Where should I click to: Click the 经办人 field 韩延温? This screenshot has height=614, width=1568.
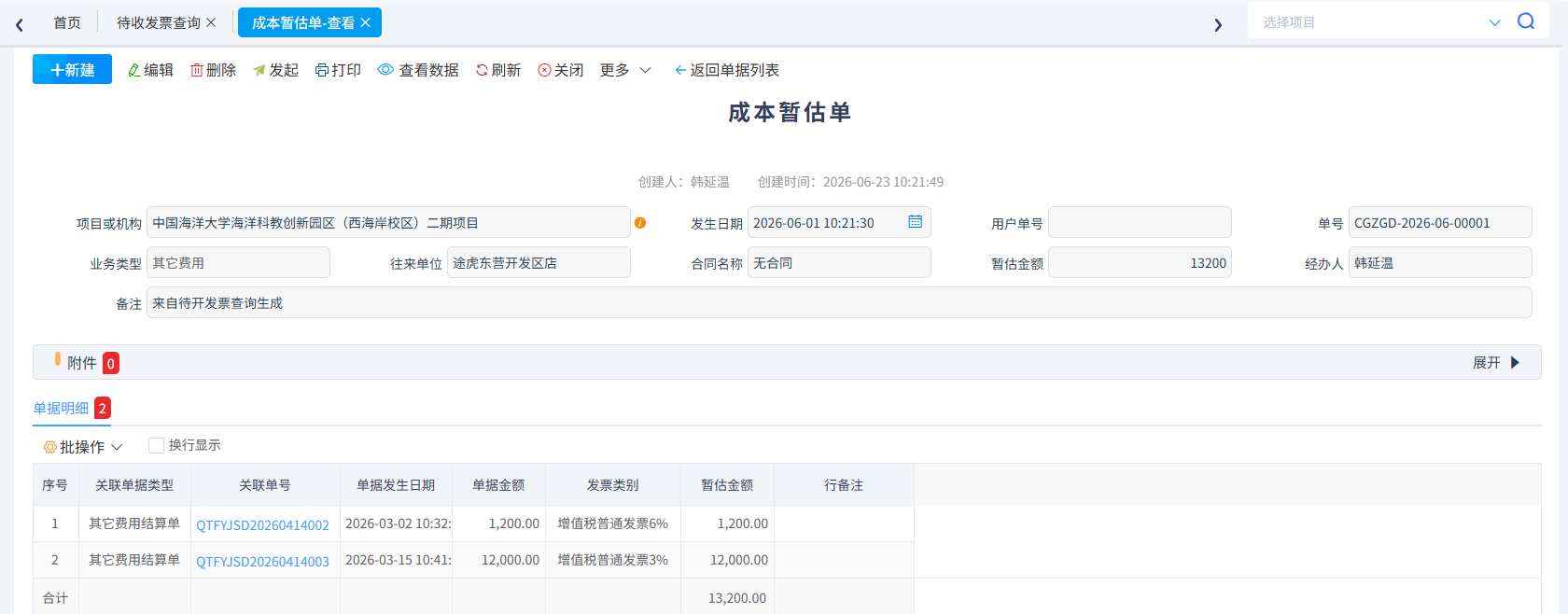pos(1440,263)
